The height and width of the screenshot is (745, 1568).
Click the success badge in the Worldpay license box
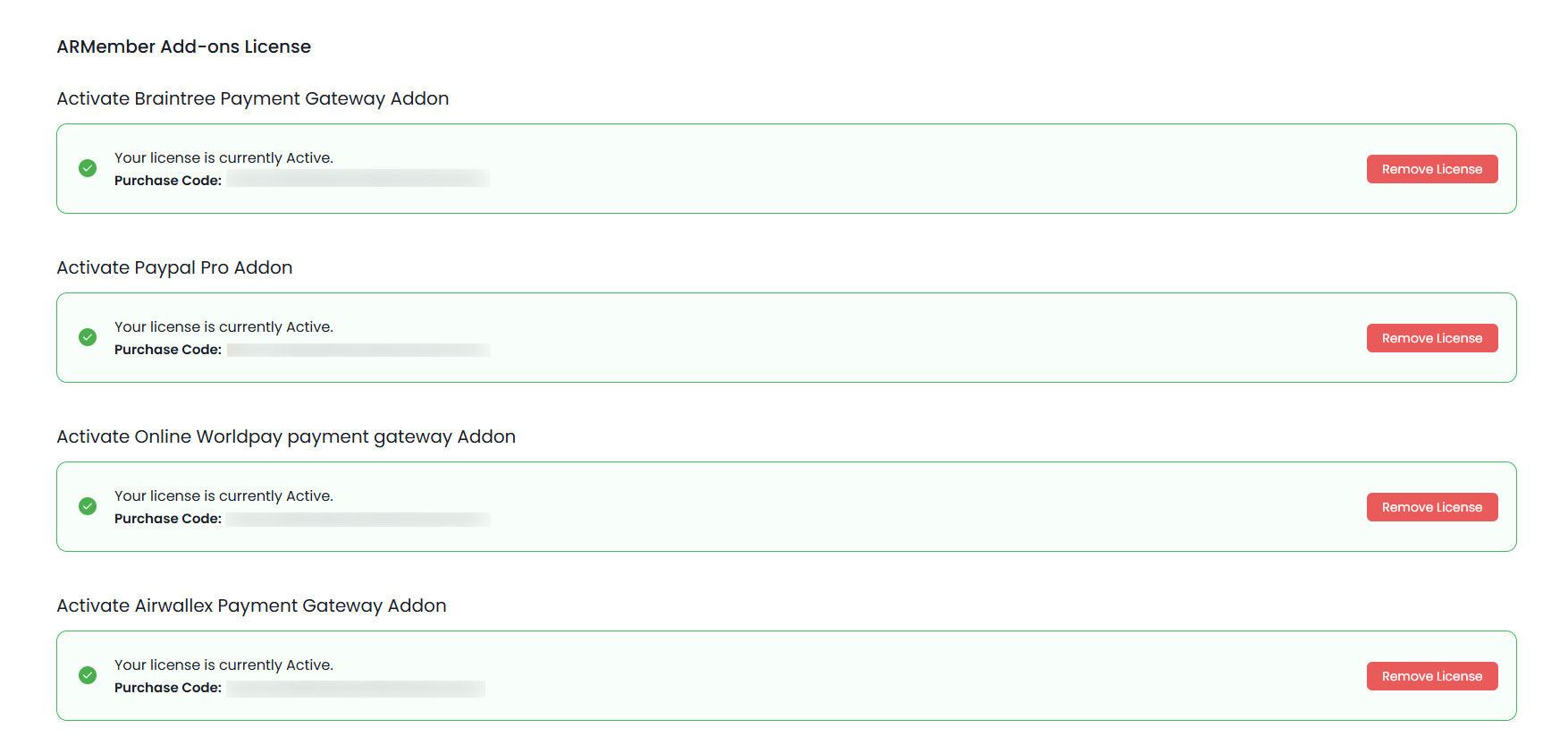tap(87, 506)
